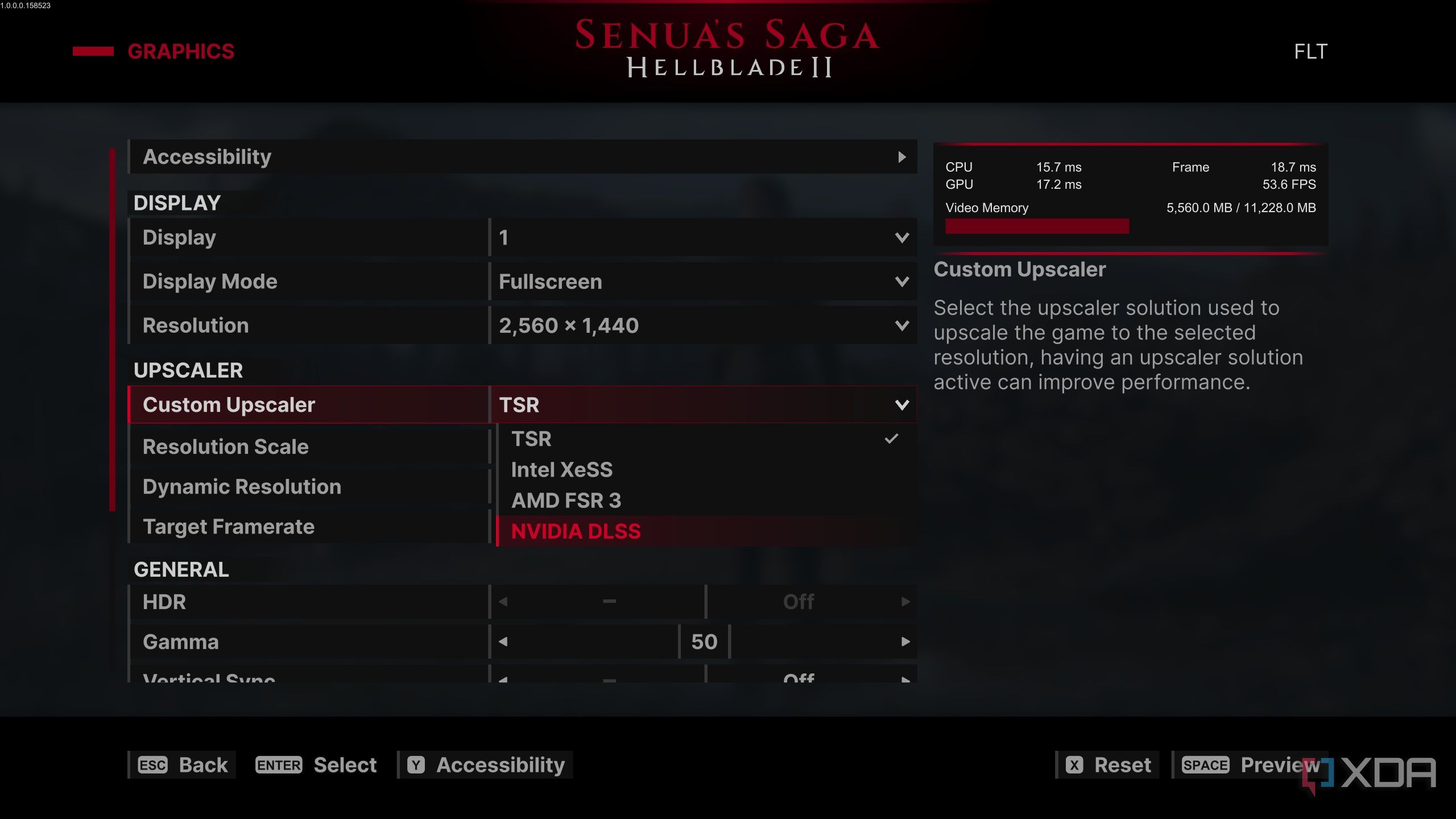Choose NVIDIA DLSS from upscaler list

[x=576, y=531]
